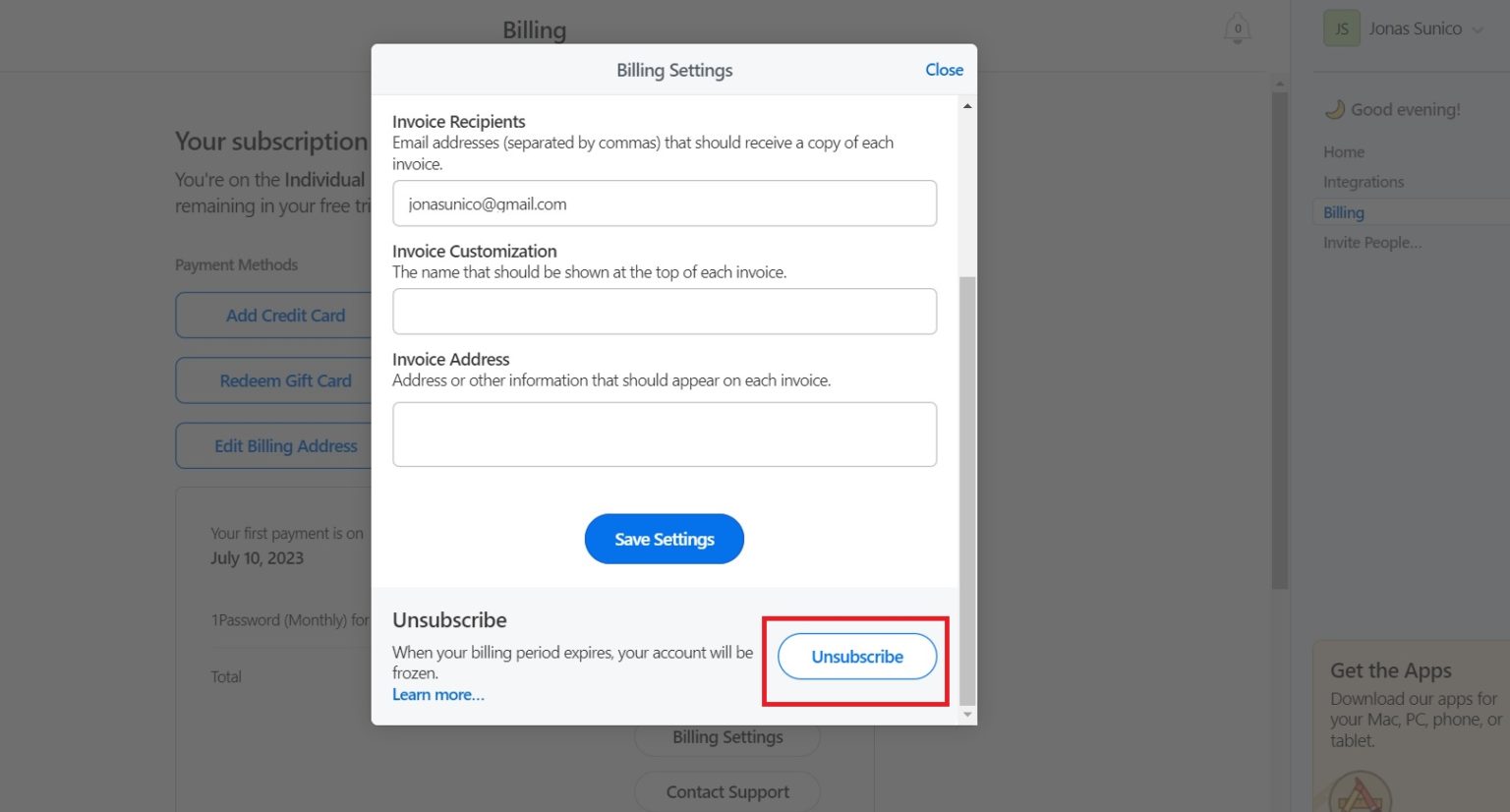
Task: Expand the Jonas Sunico account menu chevron
Action: (x=1480, y=29)
